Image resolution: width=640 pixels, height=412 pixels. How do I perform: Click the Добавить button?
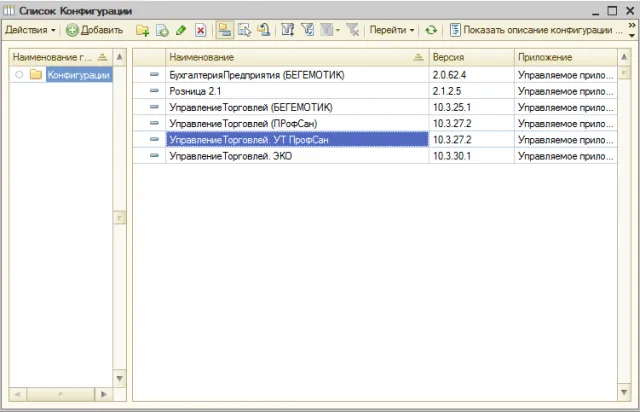tap(95, 30)
